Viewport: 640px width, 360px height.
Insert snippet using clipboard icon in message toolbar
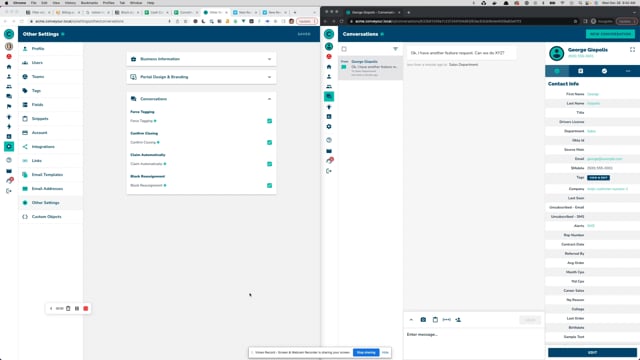(x=435, y=320)
